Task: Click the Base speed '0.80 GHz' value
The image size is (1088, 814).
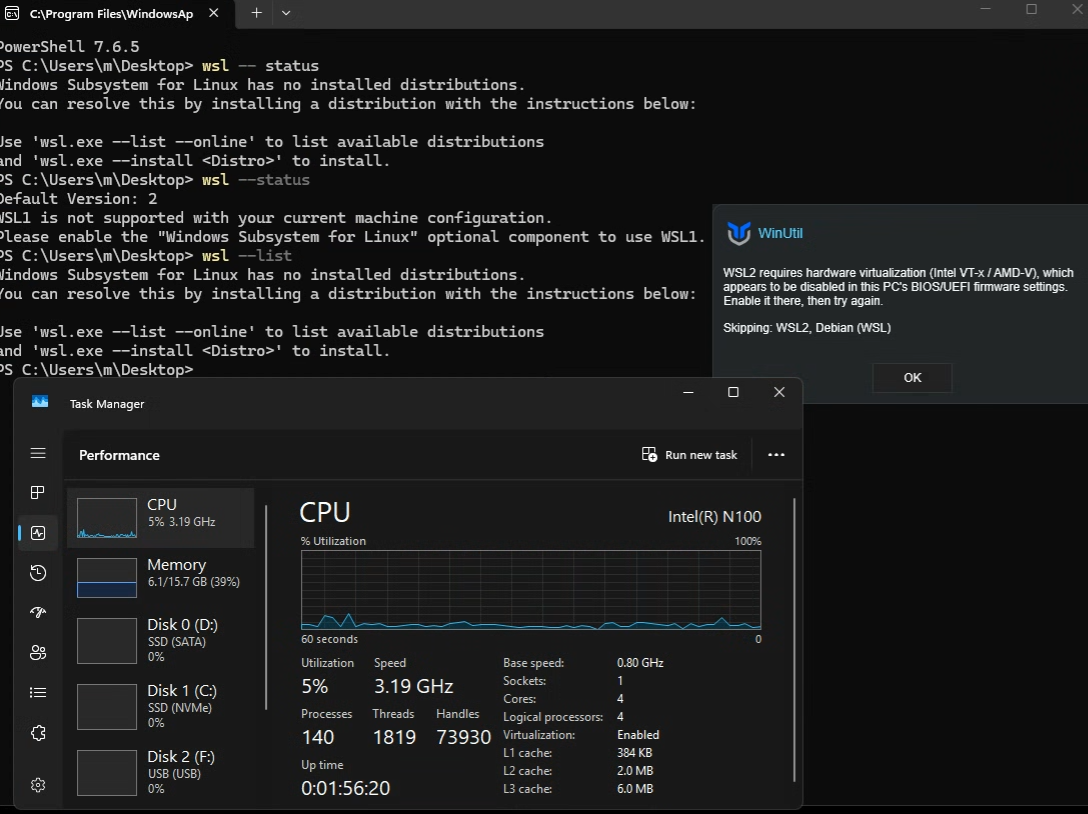Action: coord(640,663)
